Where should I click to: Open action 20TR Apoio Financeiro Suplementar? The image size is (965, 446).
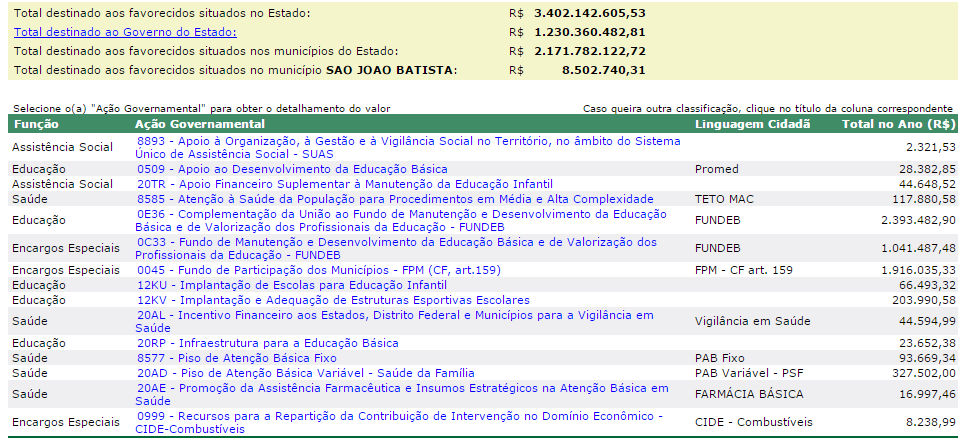[x=345, y=184]
